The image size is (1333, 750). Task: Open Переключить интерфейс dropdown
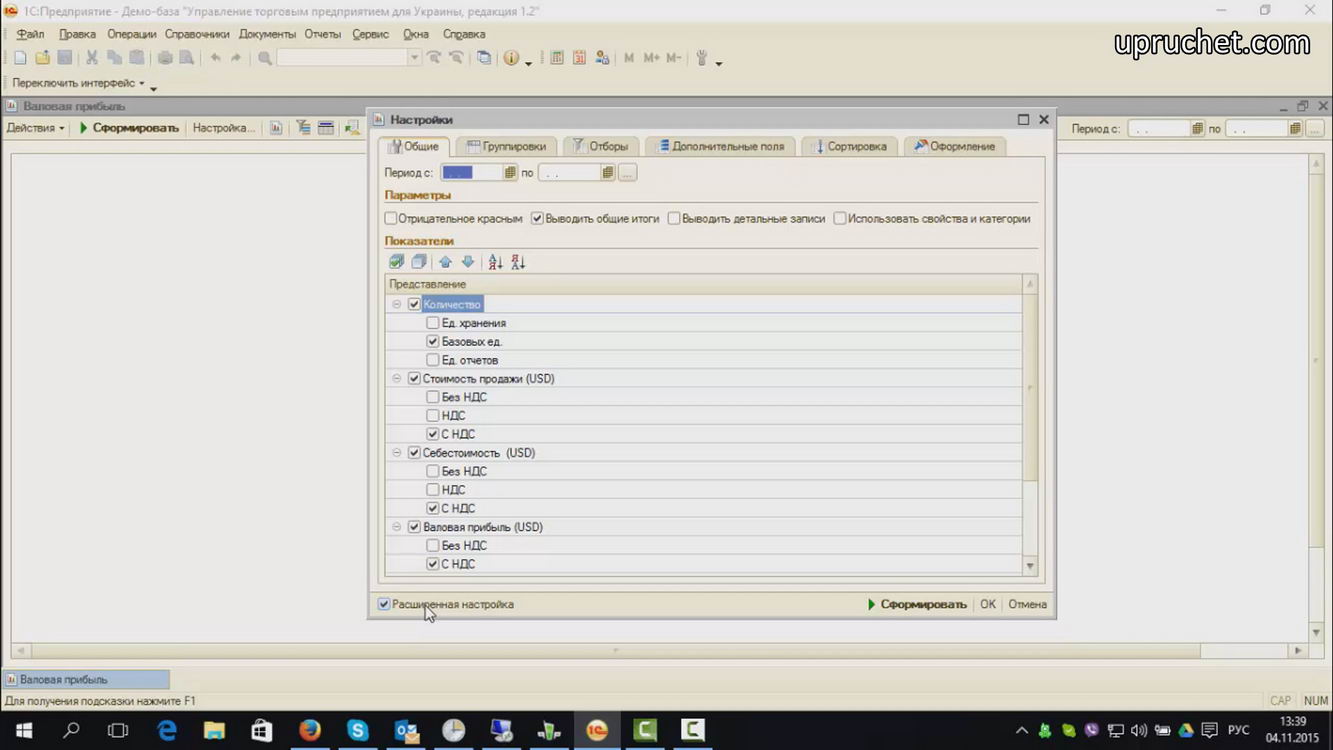pos(78,83)
